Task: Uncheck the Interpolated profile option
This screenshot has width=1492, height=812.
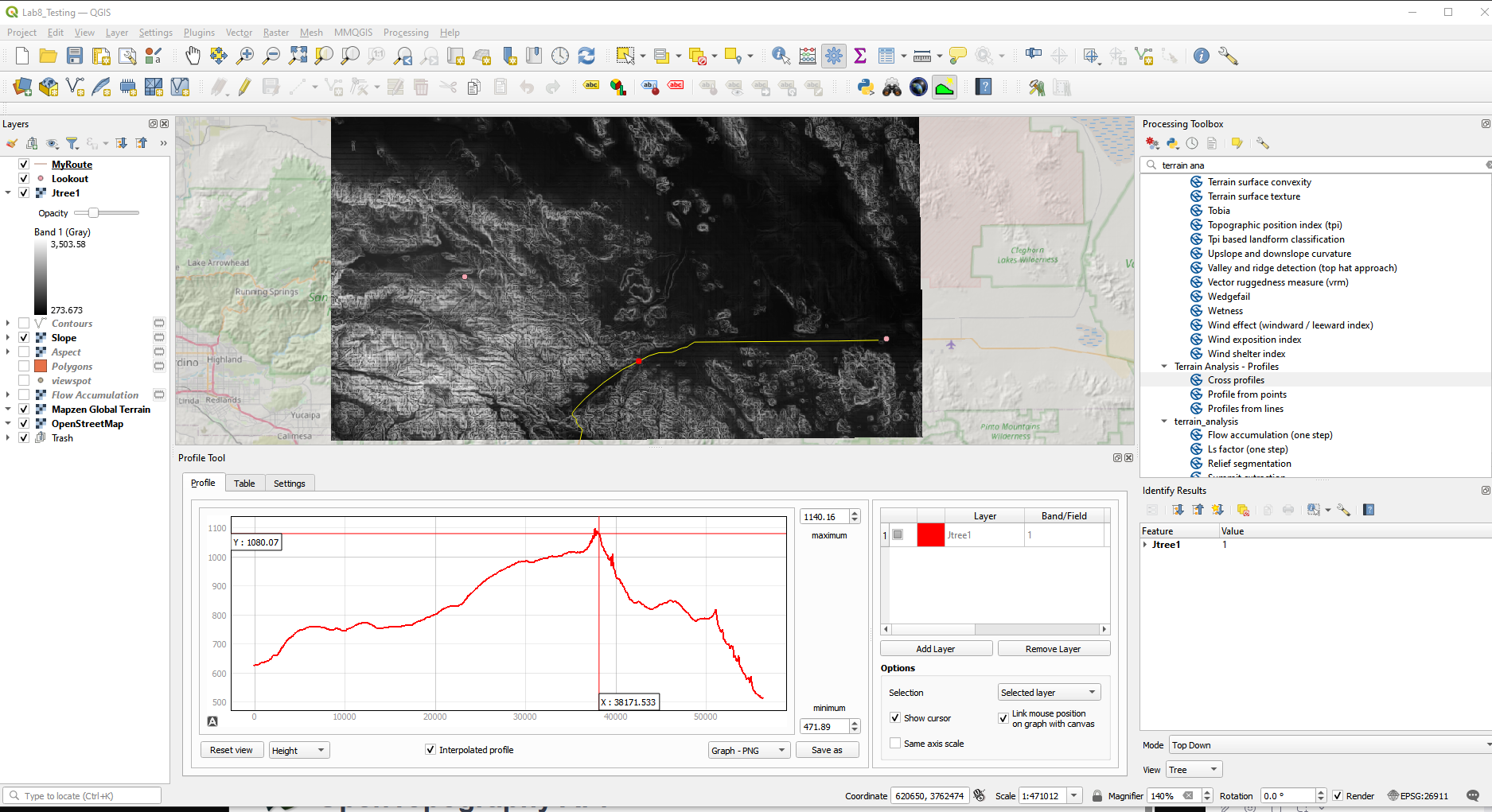Action: coord(430,750)
